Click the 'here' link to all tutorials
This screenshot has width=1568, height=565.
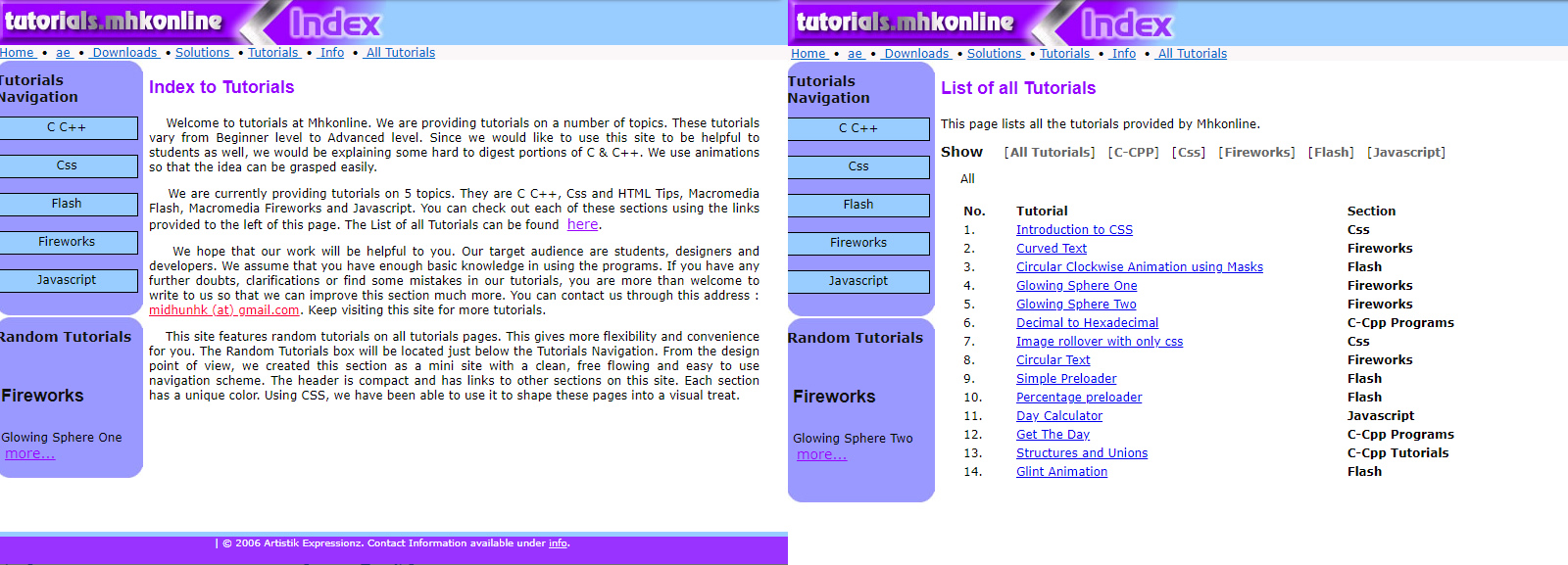coord(582,224)
